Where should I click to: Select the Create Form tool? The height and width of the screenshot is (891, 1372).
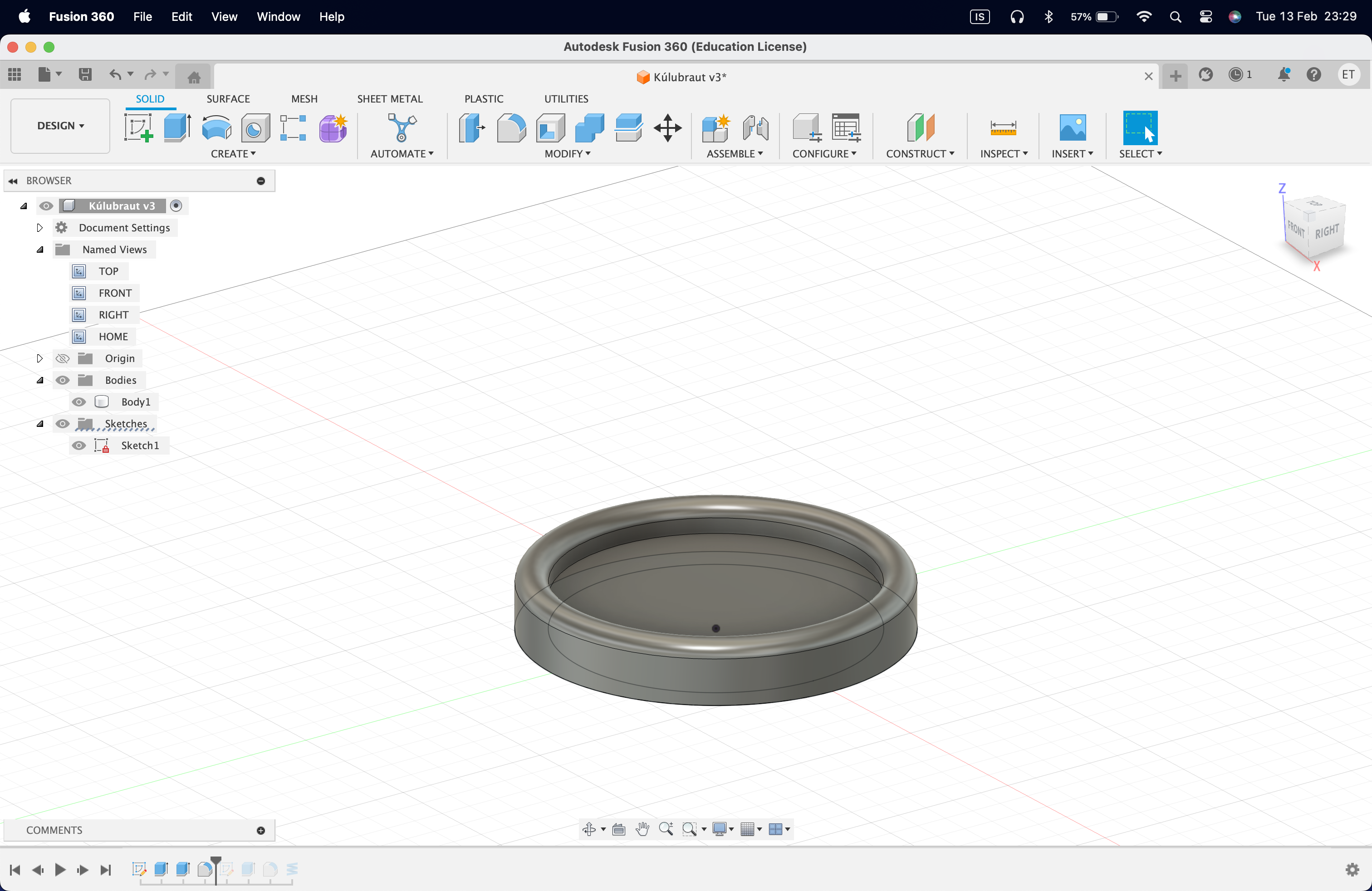(333, 127)
